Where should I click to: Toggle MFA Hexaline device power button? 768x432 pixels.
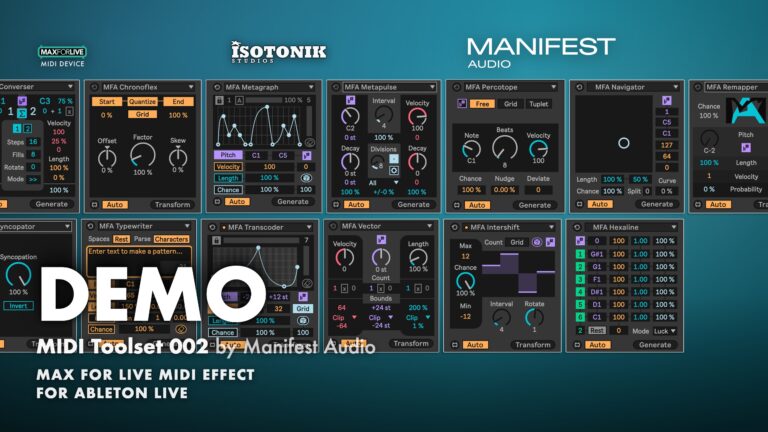coord(577,227)
